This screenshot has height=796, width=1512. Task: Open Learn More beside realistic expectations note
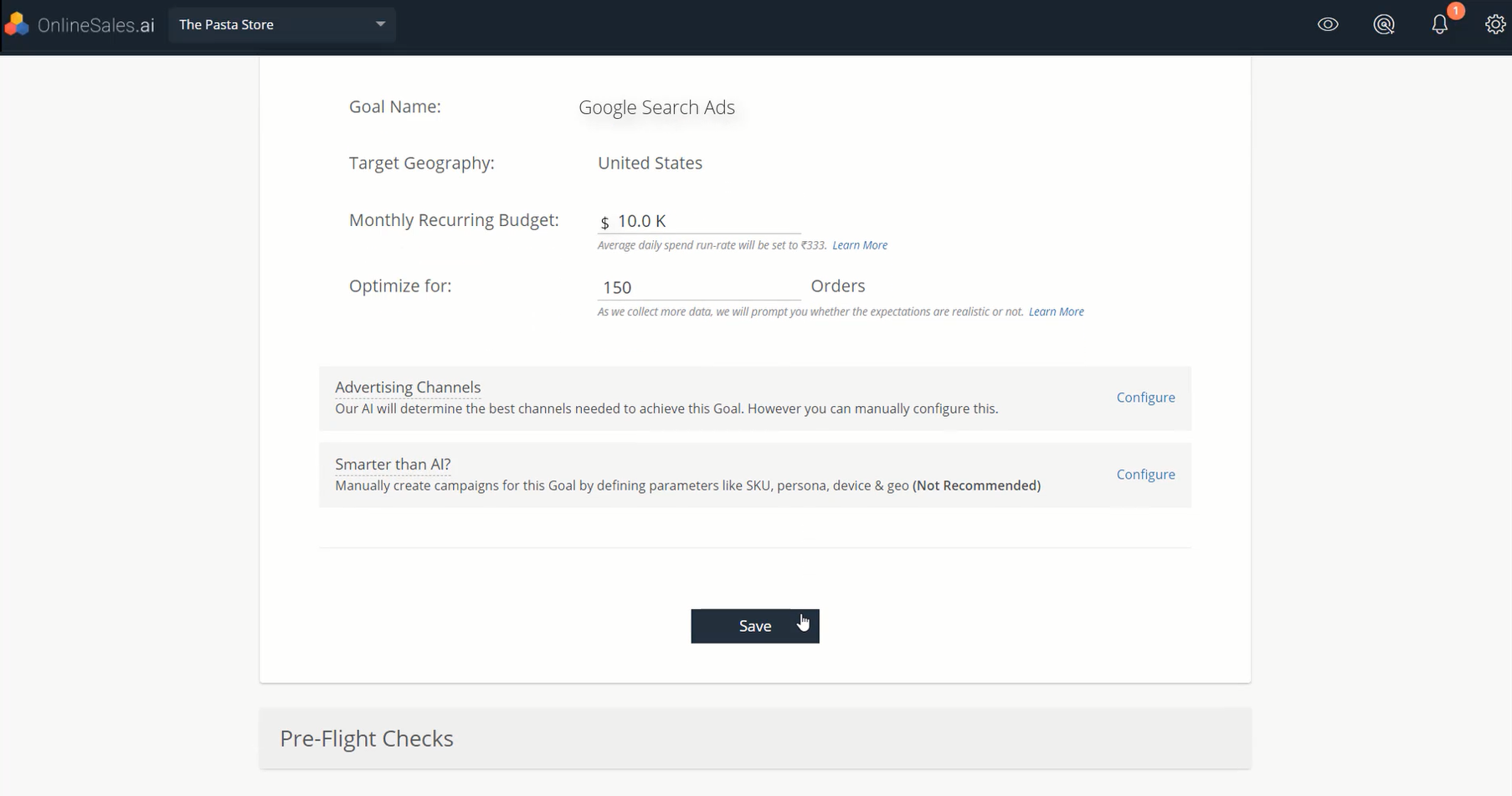click(x=1057, y=311)
